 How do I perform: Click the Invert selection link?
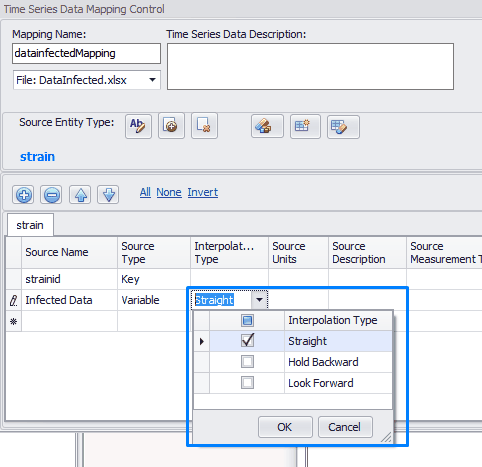[x=203, y=192]
